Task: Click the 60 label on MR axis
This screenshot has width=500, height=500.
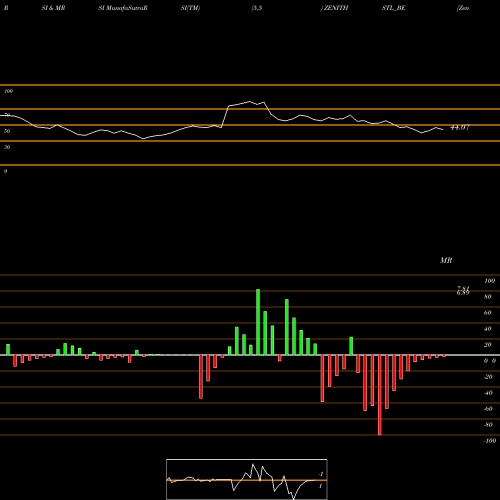Action: (x=488, y=313)
